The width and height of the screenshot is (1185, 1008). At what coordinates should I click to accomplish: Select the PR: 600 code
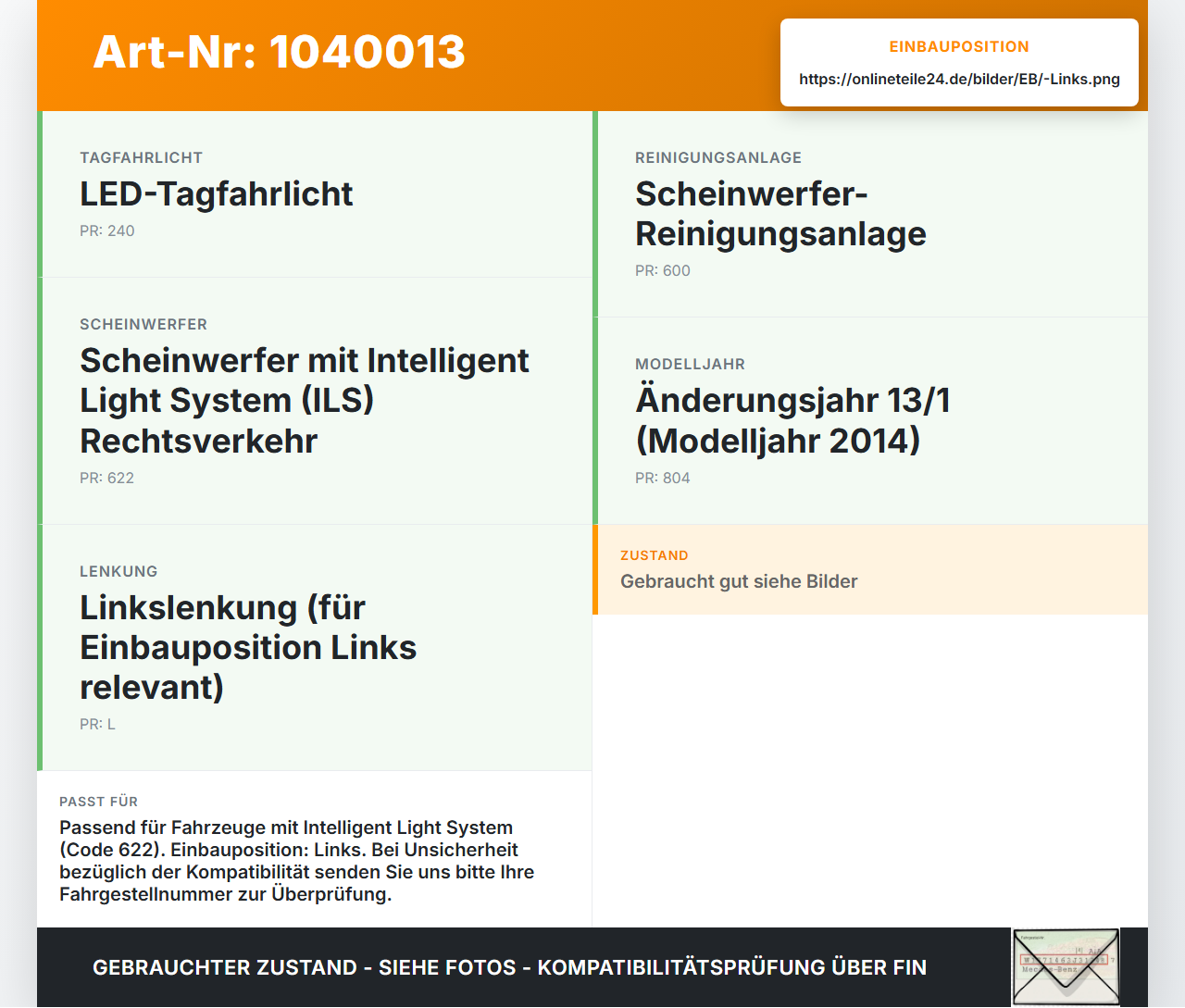point(663,270)
